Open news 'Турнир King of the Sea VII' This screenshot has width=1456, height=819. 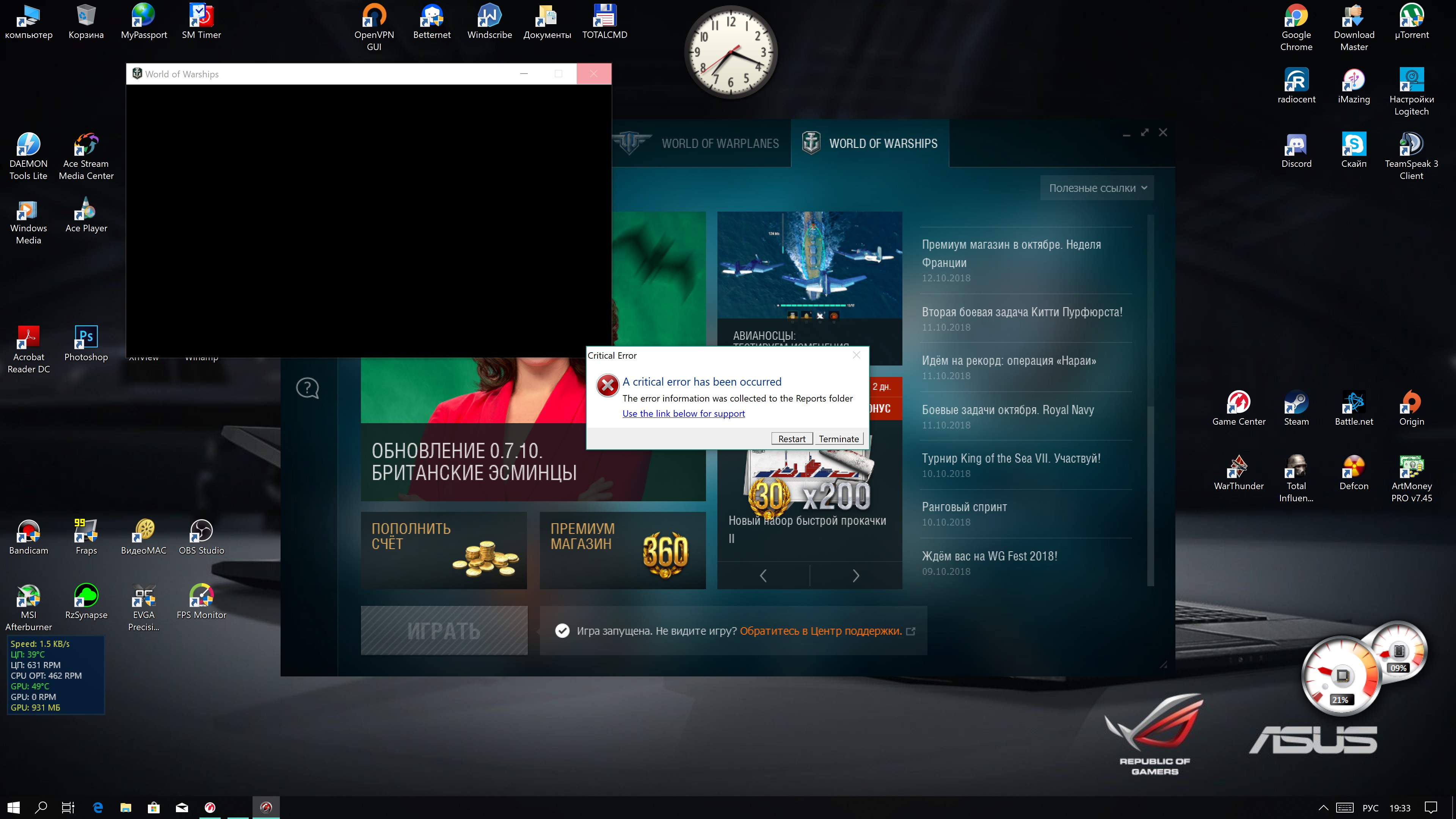pos(1026,465)
